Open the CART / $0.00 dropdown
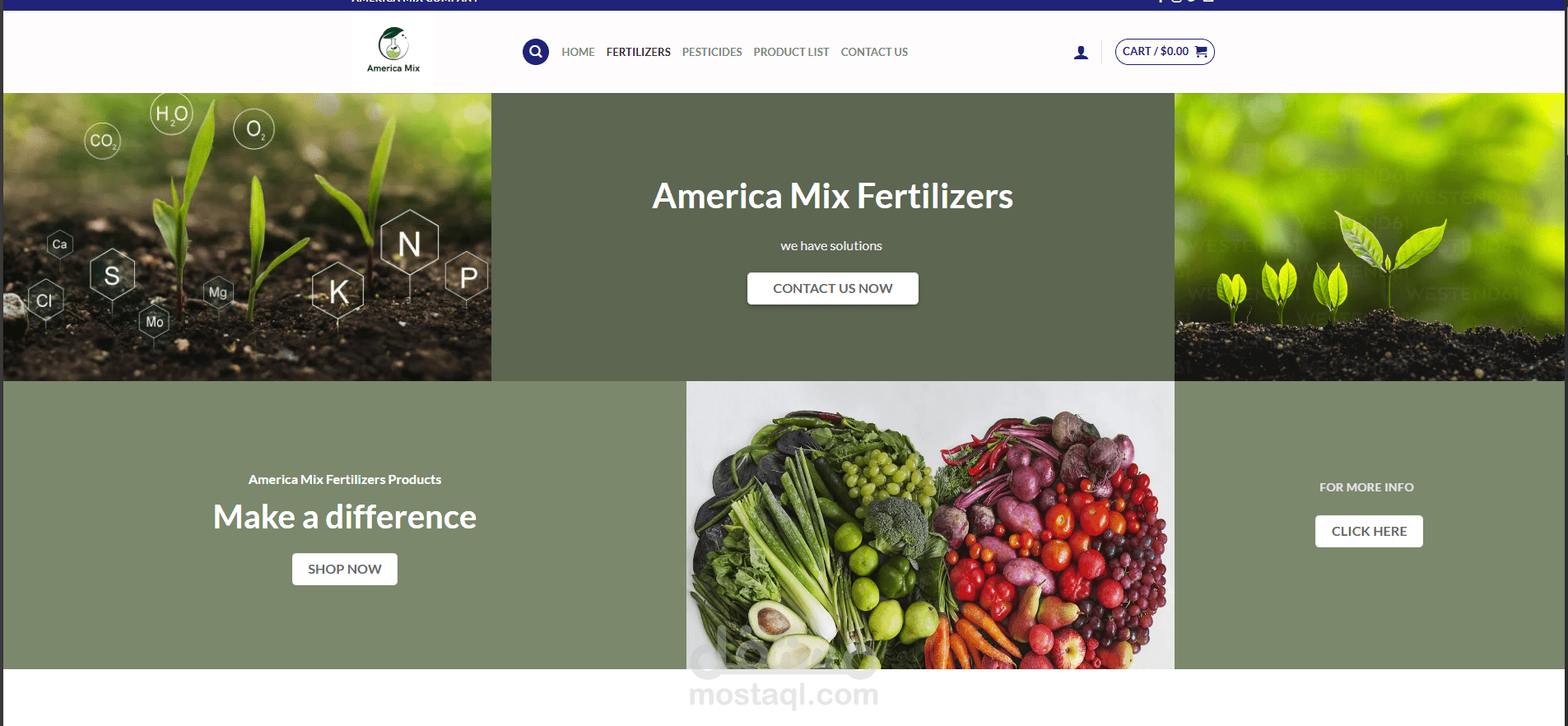 point(1165,52)
